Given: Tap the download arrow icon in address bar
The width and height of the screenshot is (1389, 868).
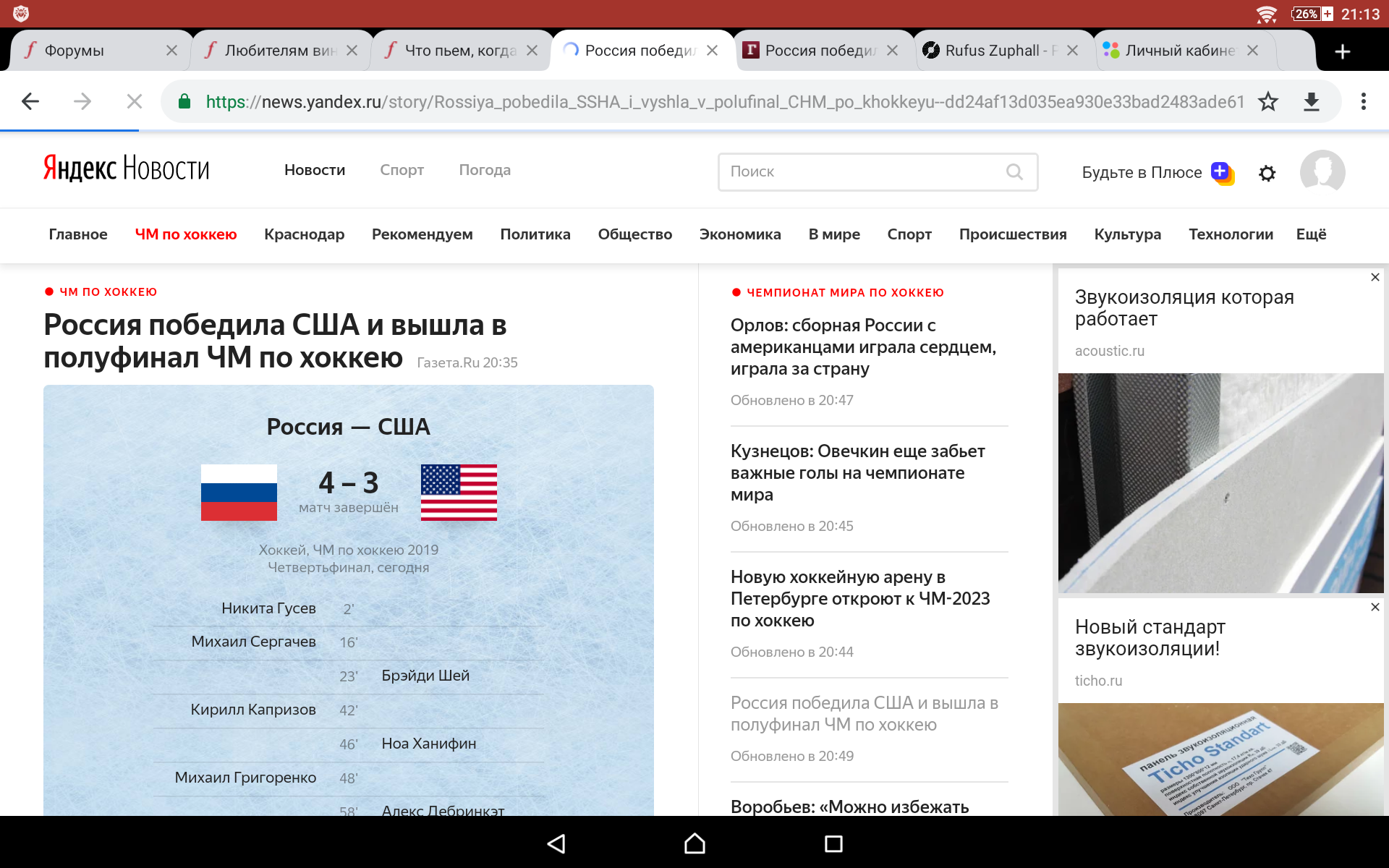Looking at the screenshot, I should click(1311, 101).
